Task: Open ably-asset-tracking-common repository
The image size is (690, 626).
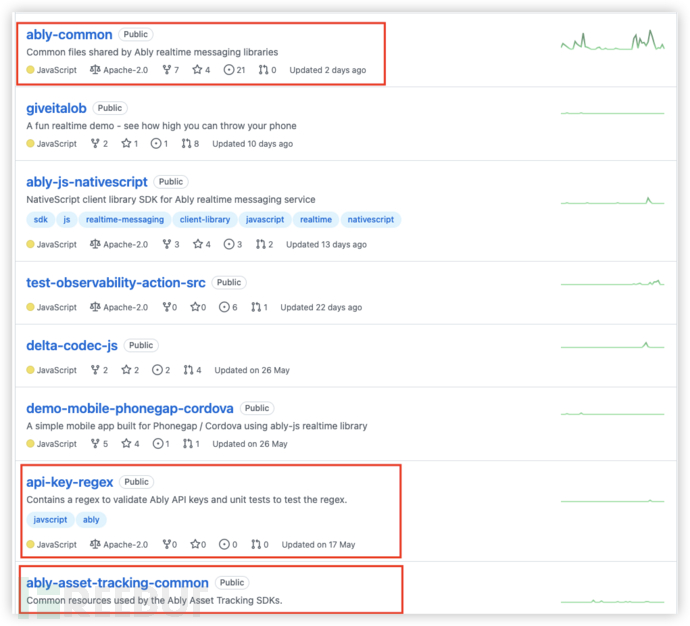Action: click(117, 583)
